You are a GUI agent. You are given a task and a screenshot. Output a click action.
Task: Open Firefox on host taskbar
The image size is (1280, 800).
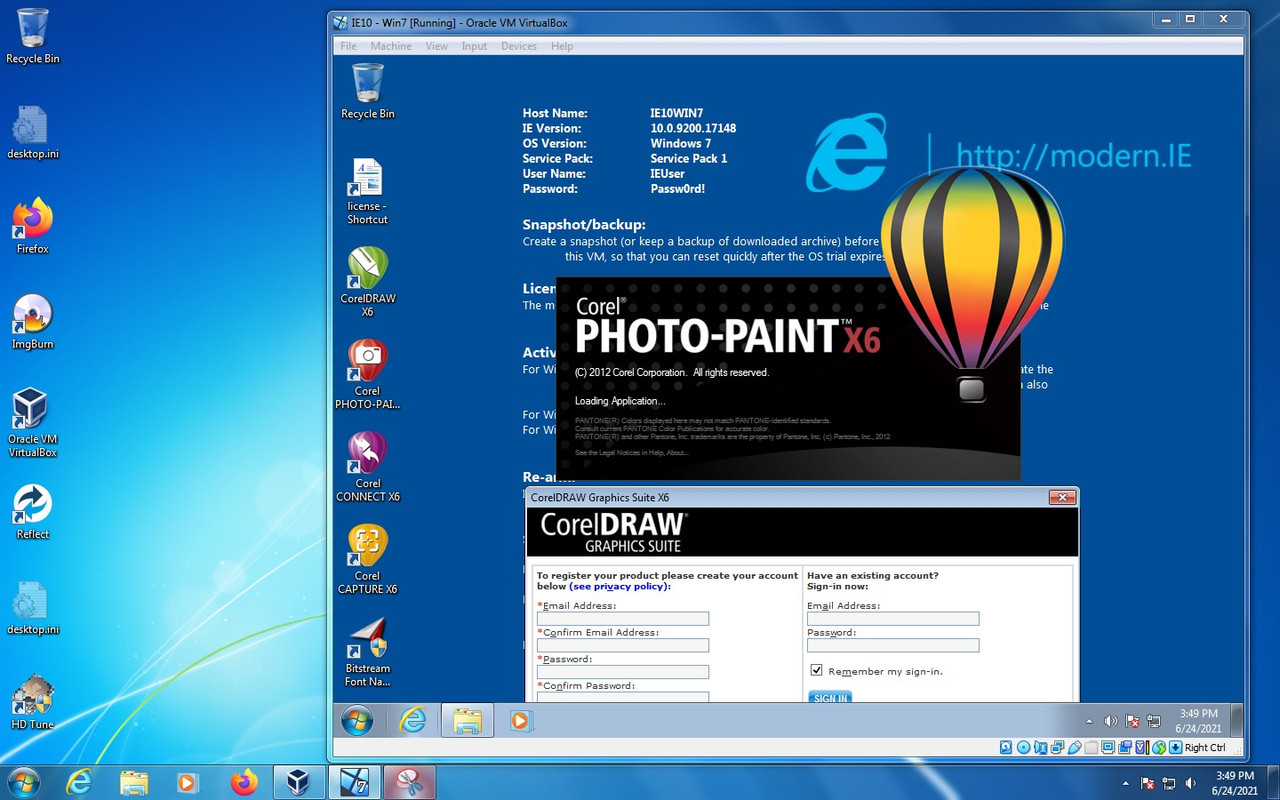coord(243,782)
